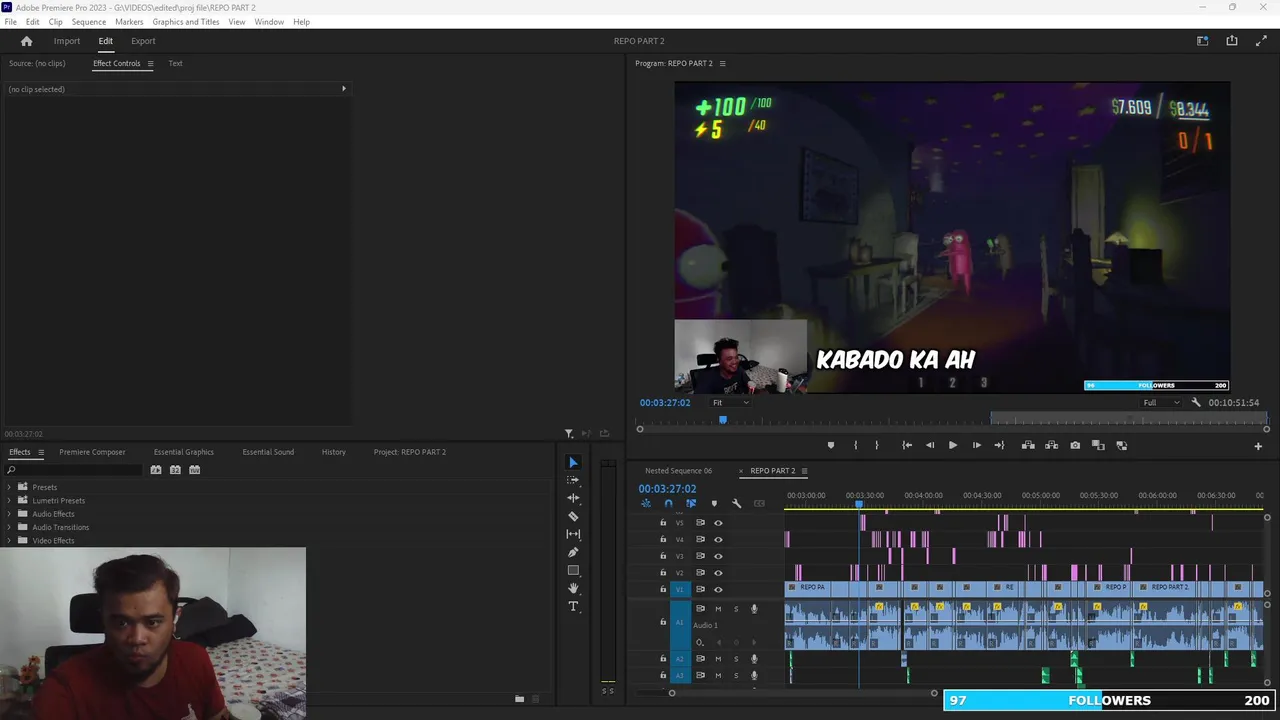The height and width of the screenshot is (720, 1280).
Task: Click the Workspaces icon at top right
Action: pos(1203,41)
